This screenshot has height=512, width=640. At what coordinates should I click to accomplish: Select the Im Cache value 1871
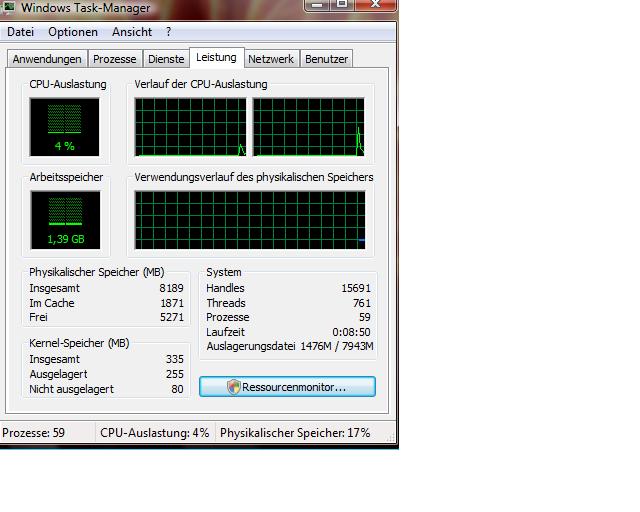coord(172,303)
